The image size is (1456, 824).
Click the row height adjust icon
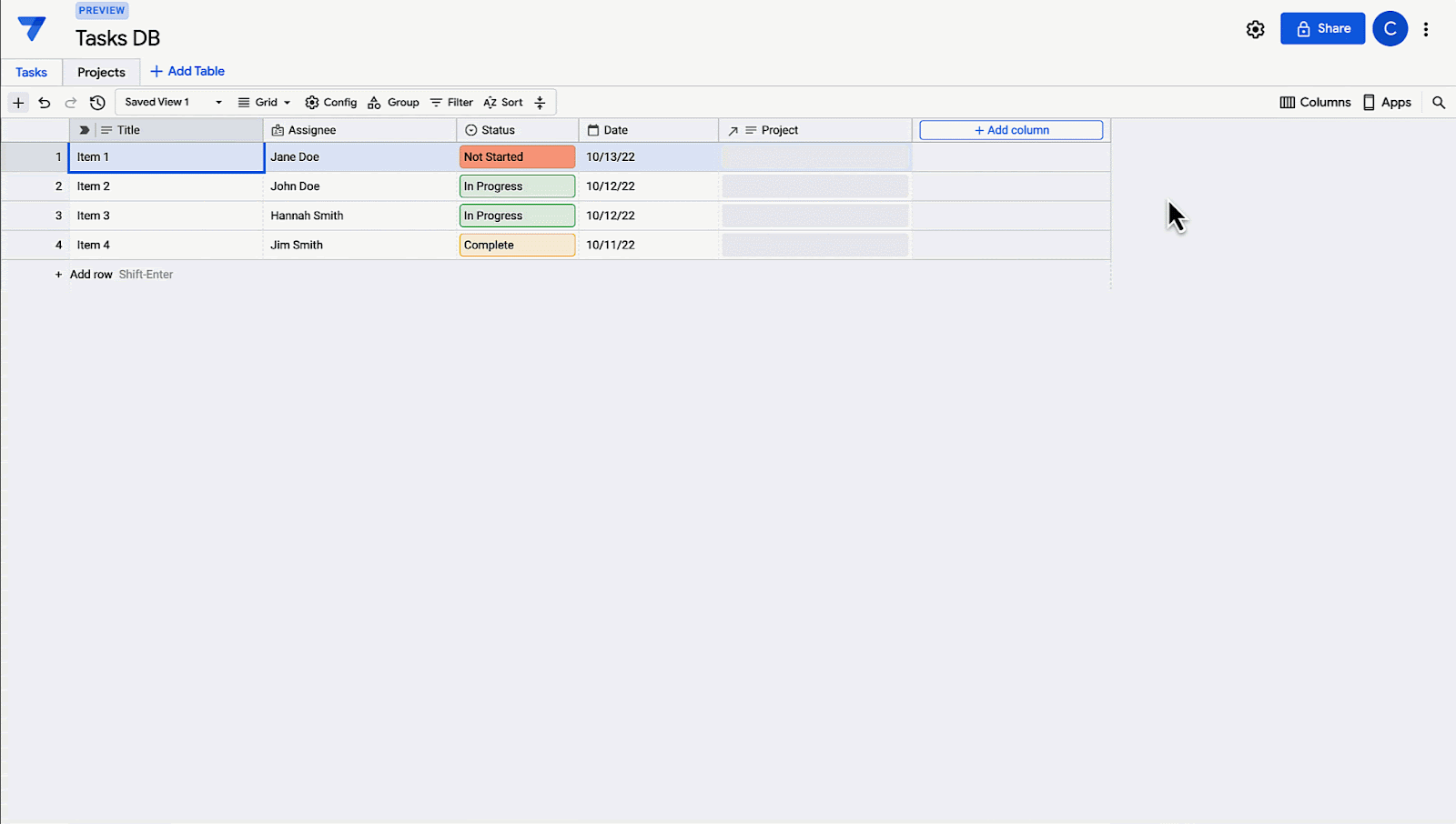coord(540,103)
